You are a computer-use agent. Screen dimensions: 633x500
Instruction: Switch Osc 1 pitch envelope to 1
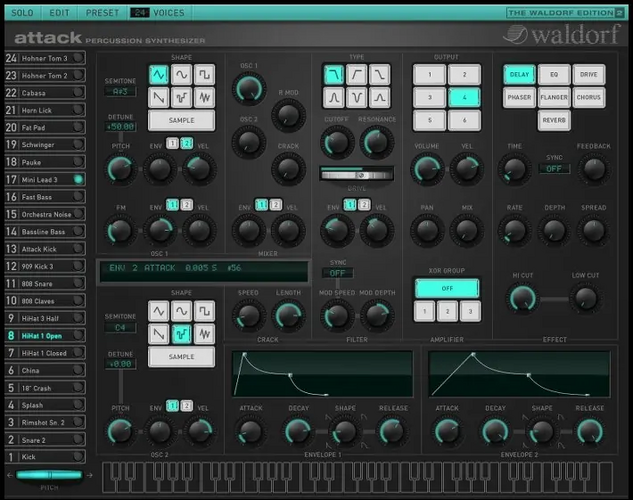[x=172, y=144]
